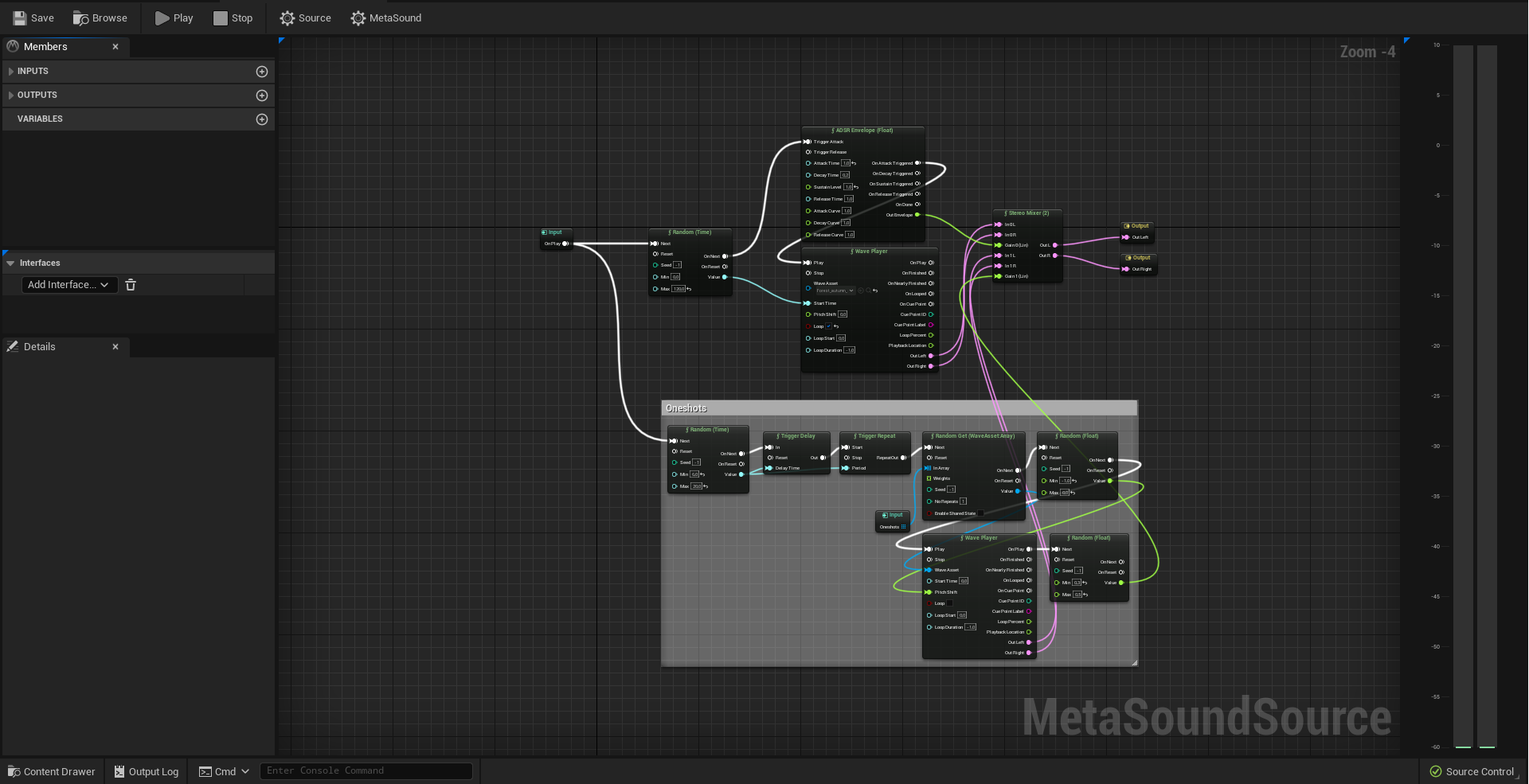Click the Delay Time pin on Trigger Delay
The width and height of the screenshot is (1529, 784).
point(769,468)
